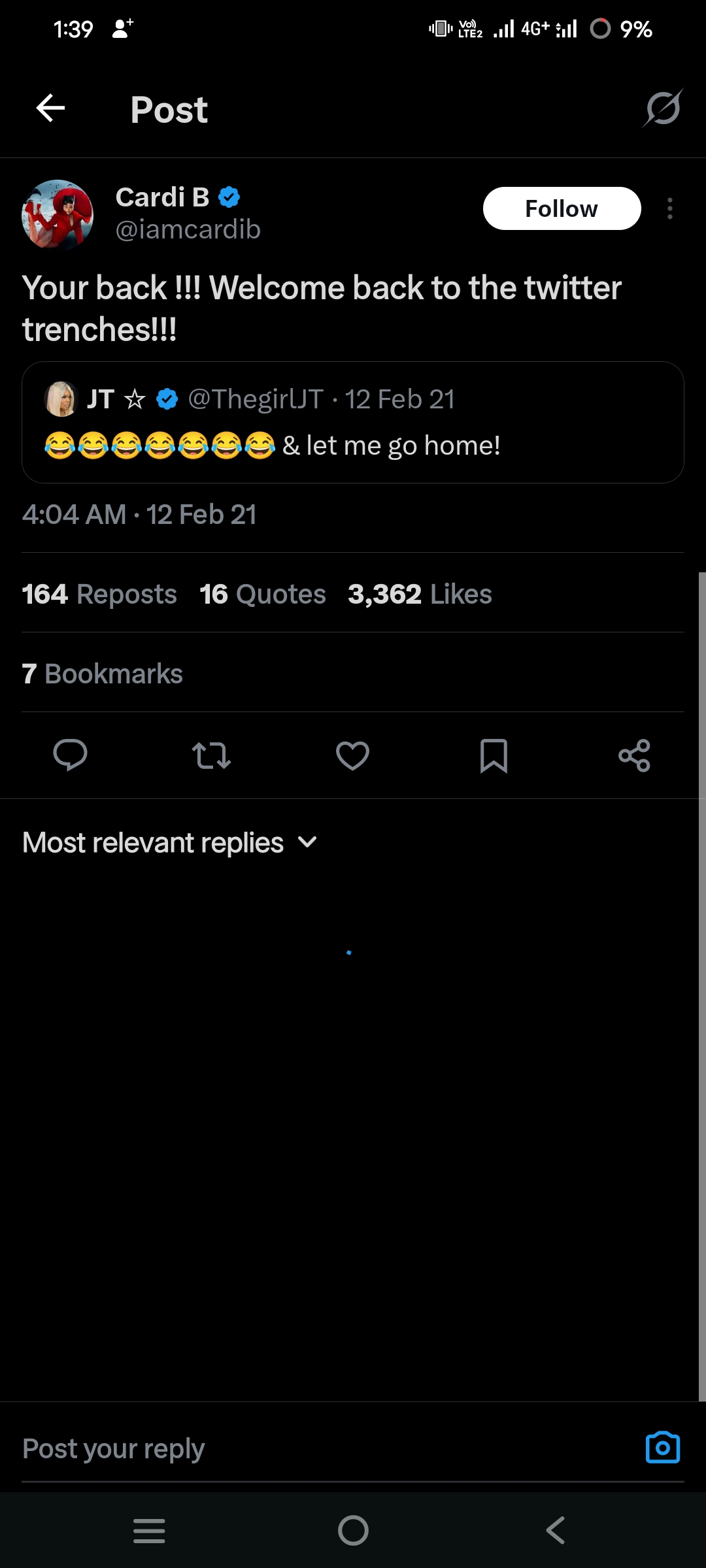Tap the share icon
Screen dimensions: 706x1568
click(634, 755)
